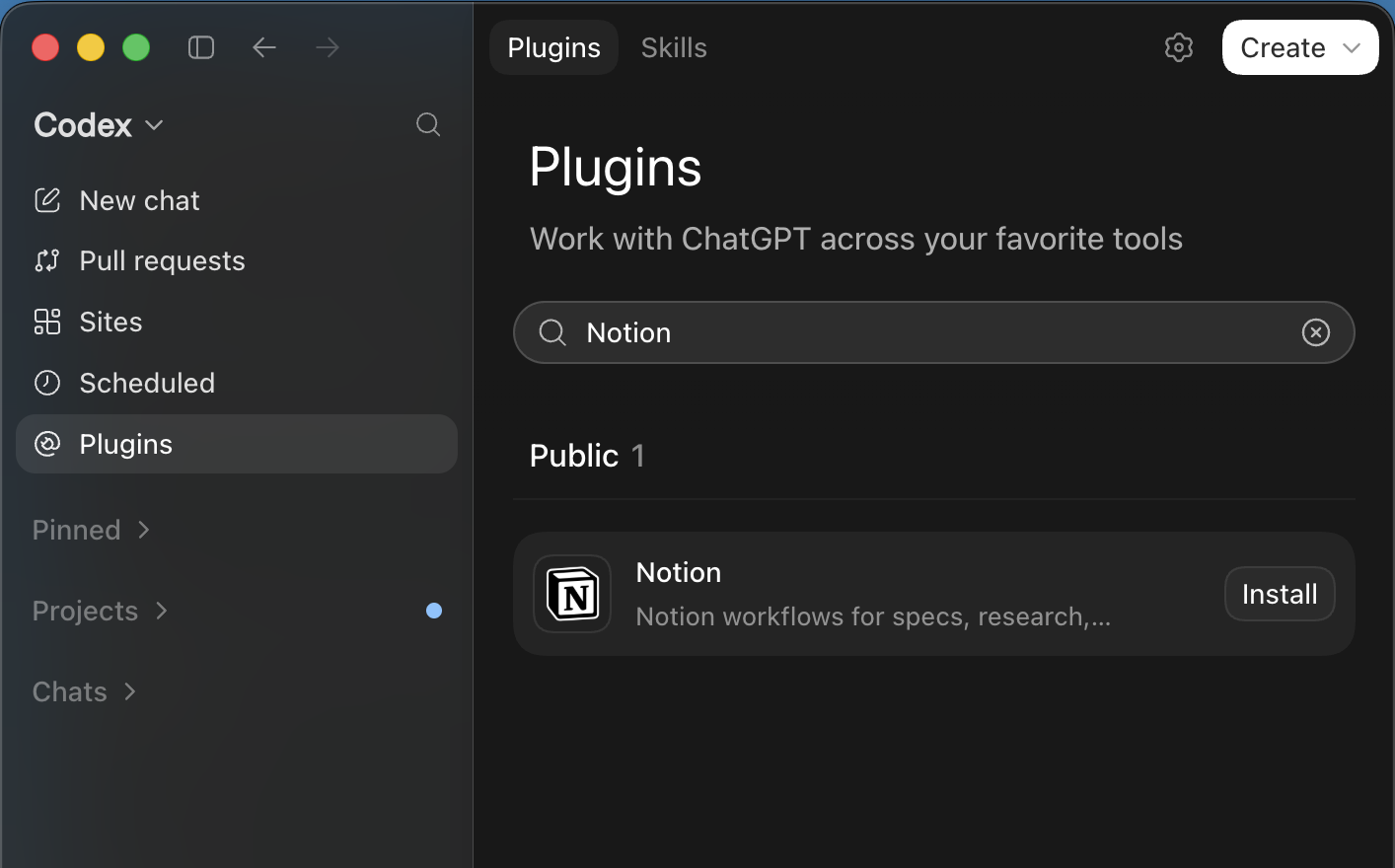Open sidebar search magnifier icon
Image resolution: width=1395 pixels, height=868 pixels.
click(428, 124)
